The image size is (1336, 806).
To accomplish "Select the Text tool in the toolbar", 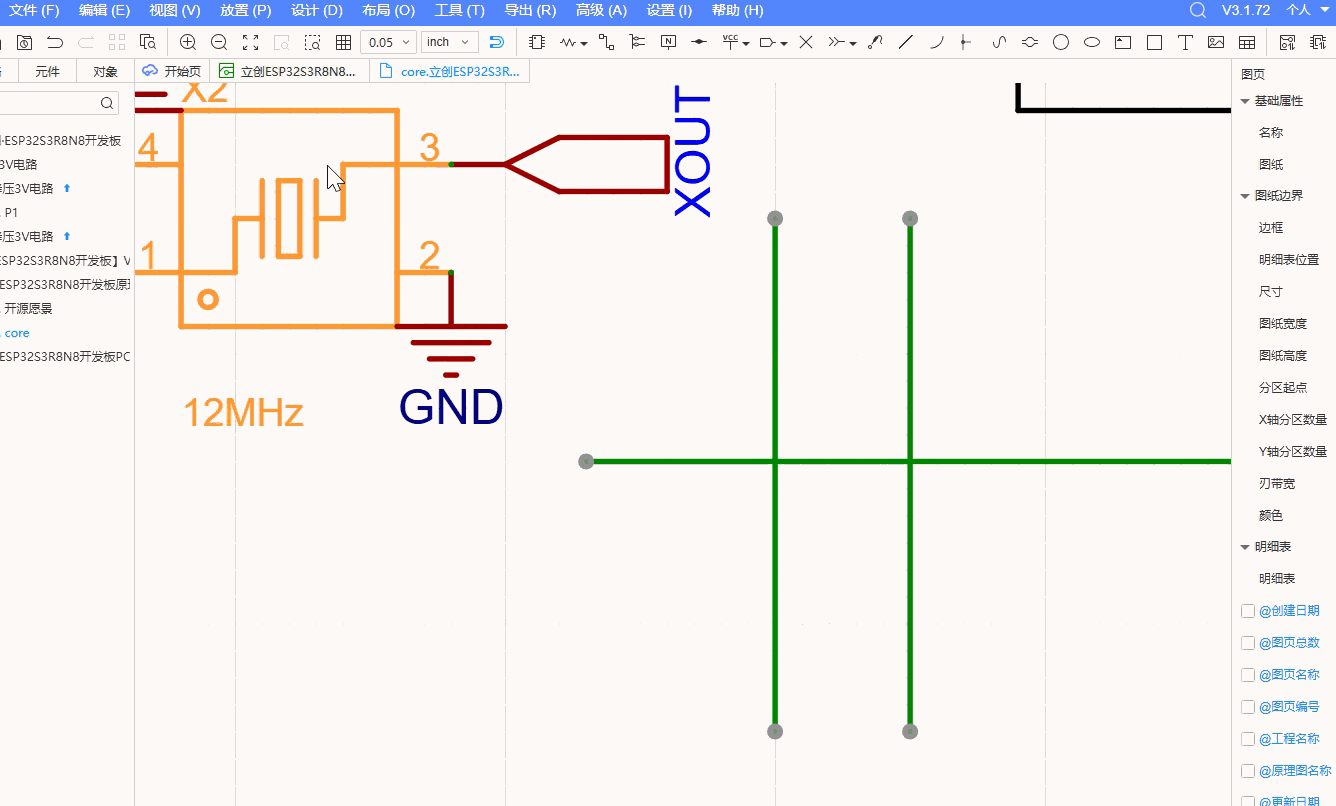I will coord(1185,42).
